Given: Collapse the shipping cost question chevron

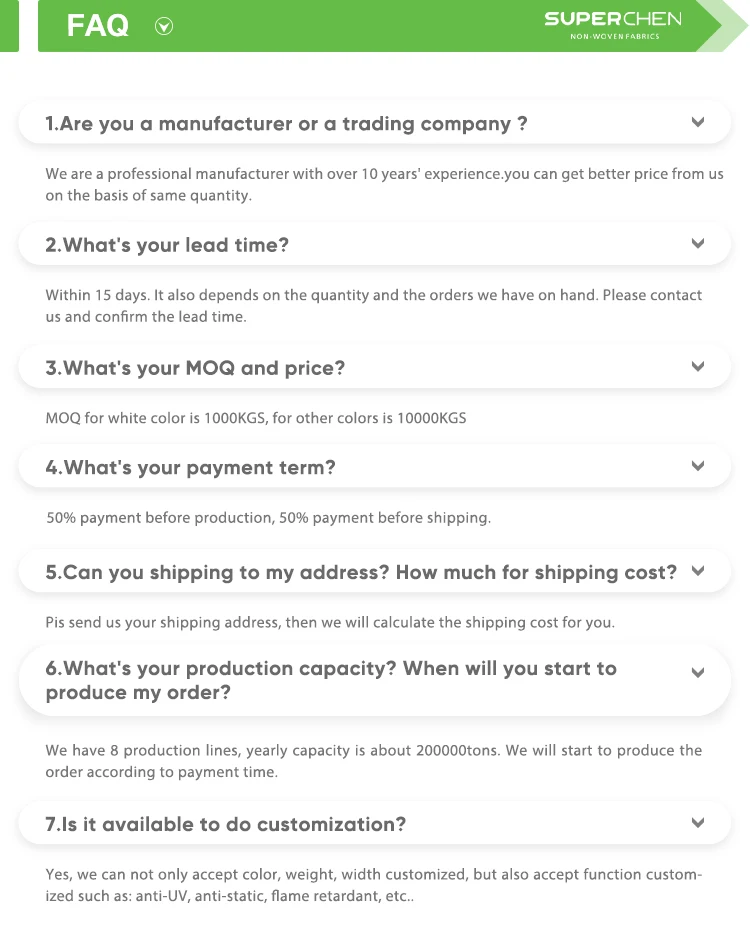Looking at the screenshot, I should coord(698,571).
